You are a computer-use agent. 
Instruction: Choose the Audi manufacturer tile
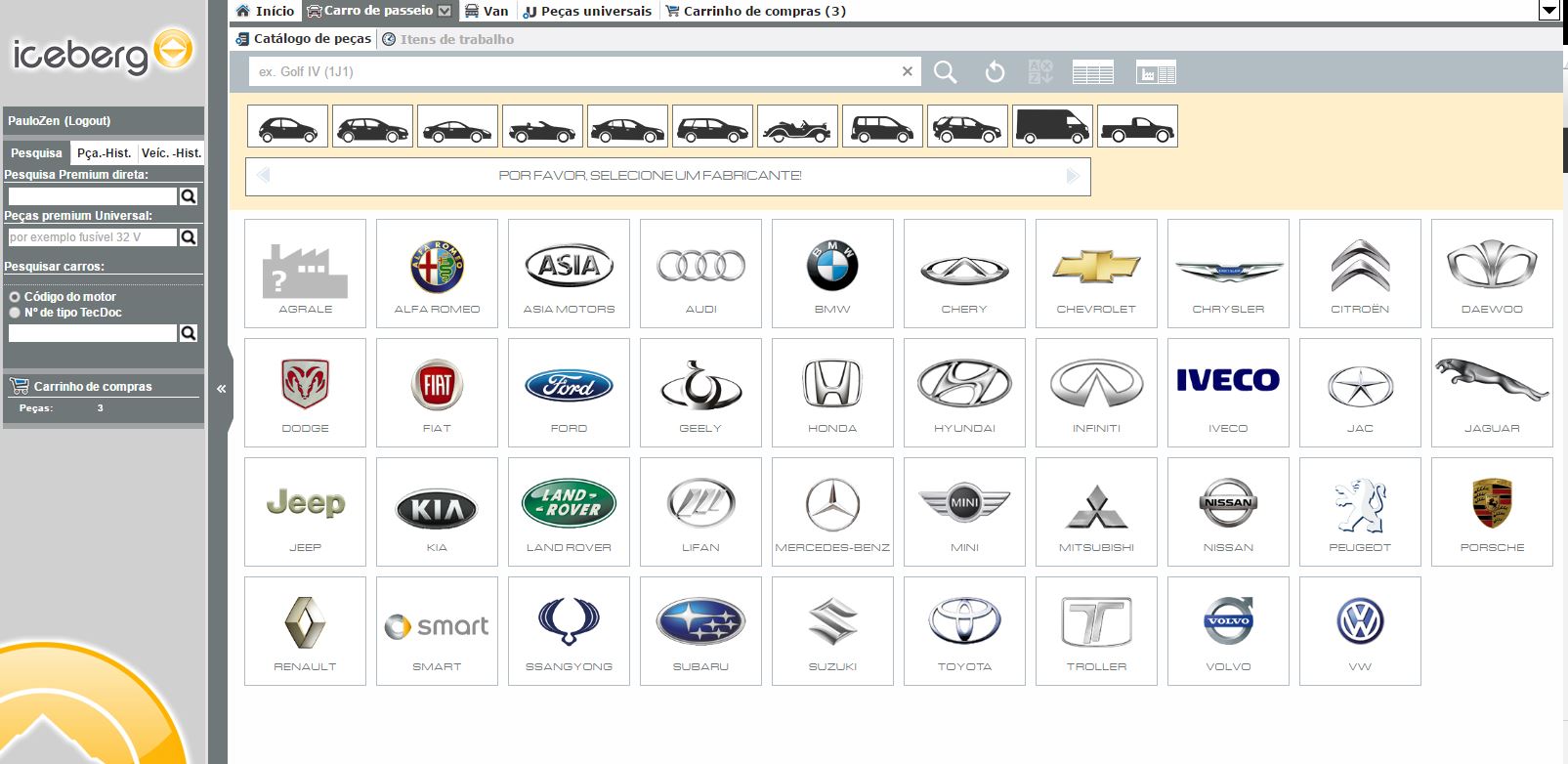[x=700, y=274]
